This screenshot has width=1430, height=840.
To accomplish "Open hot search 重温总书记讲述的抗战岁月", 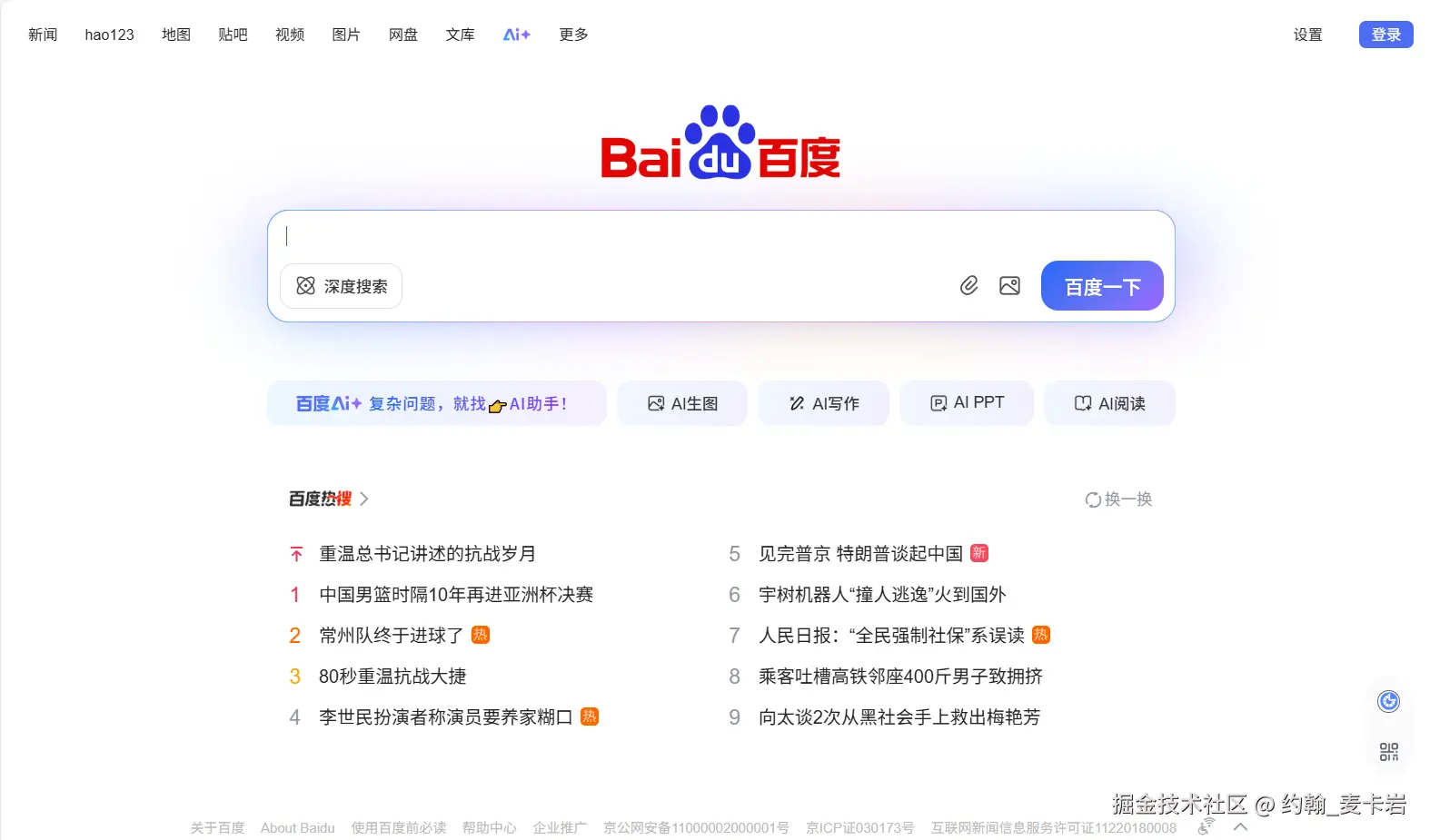I will (x=427, y=553).
